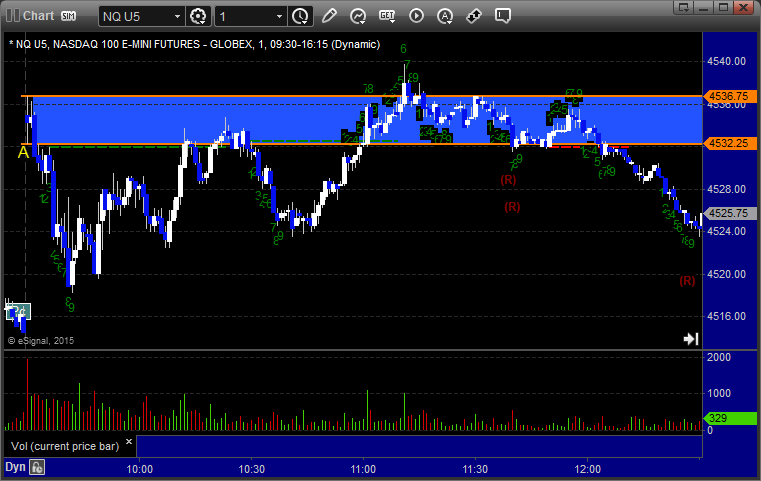Screen dimensions: 761x481
Task: Click the 11:00 time axis label
Action: (363, 469)
